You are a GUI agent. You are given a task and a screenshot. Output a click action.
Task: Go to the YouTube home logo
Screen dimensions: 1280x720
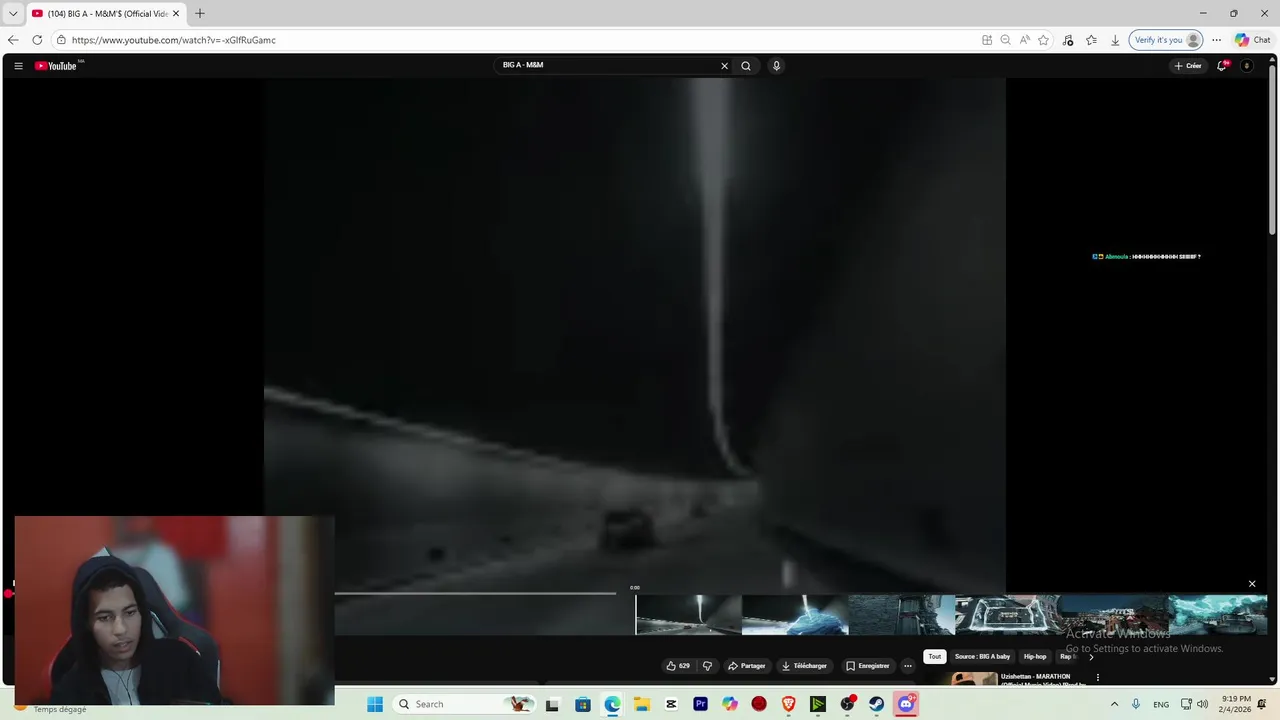click(58, 66)
